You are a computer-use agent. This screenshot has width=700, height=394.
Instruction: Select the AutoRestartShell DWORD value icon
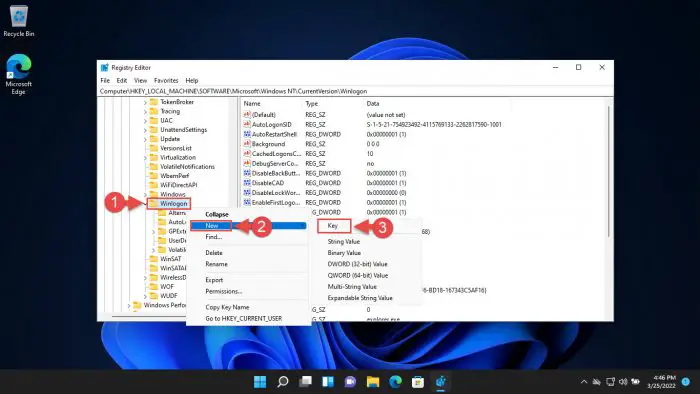247,134
